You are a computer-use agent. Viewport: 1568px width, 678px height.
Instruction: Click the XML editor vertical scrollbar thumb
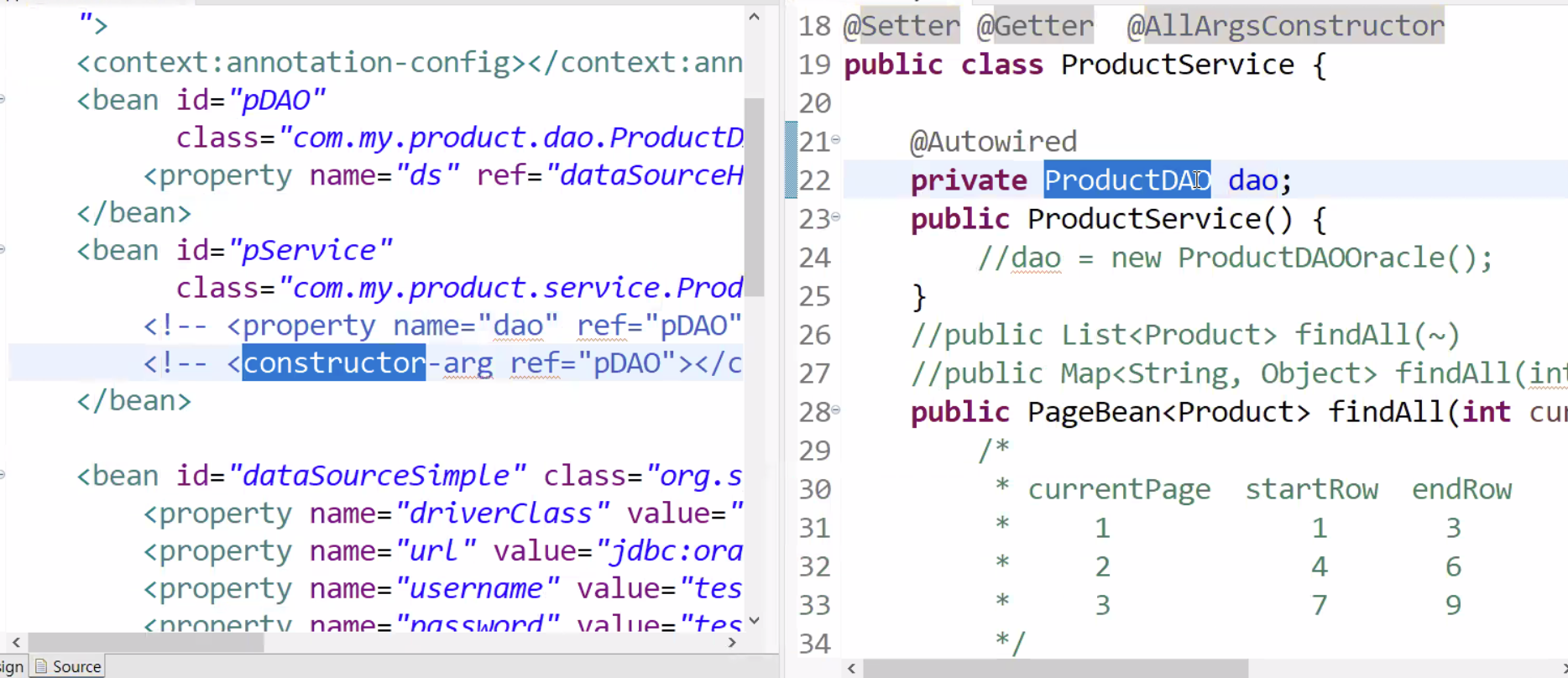coord(754,197)
